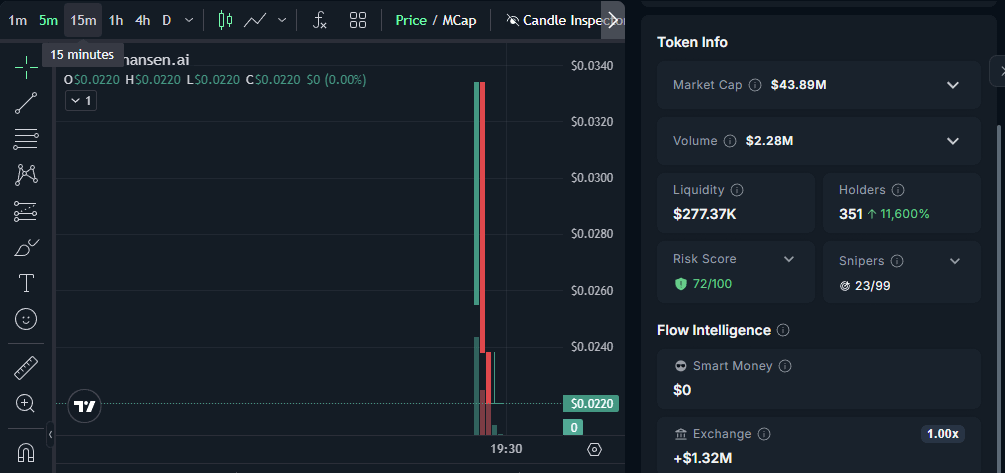Select the 1h timeframe

[116, 21]
